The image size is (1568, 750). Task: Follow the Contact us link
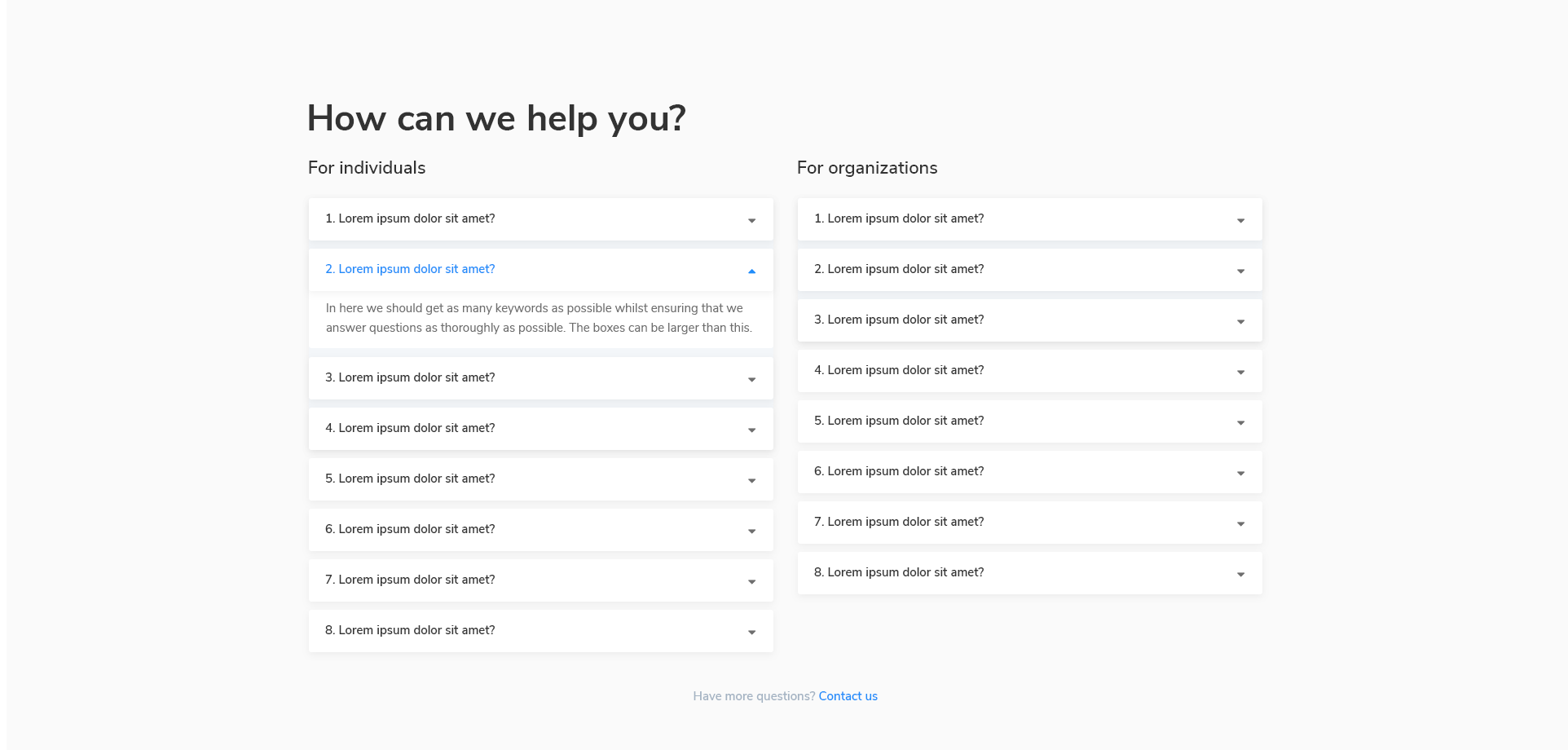pyautogui.click(x=848, y=696)
